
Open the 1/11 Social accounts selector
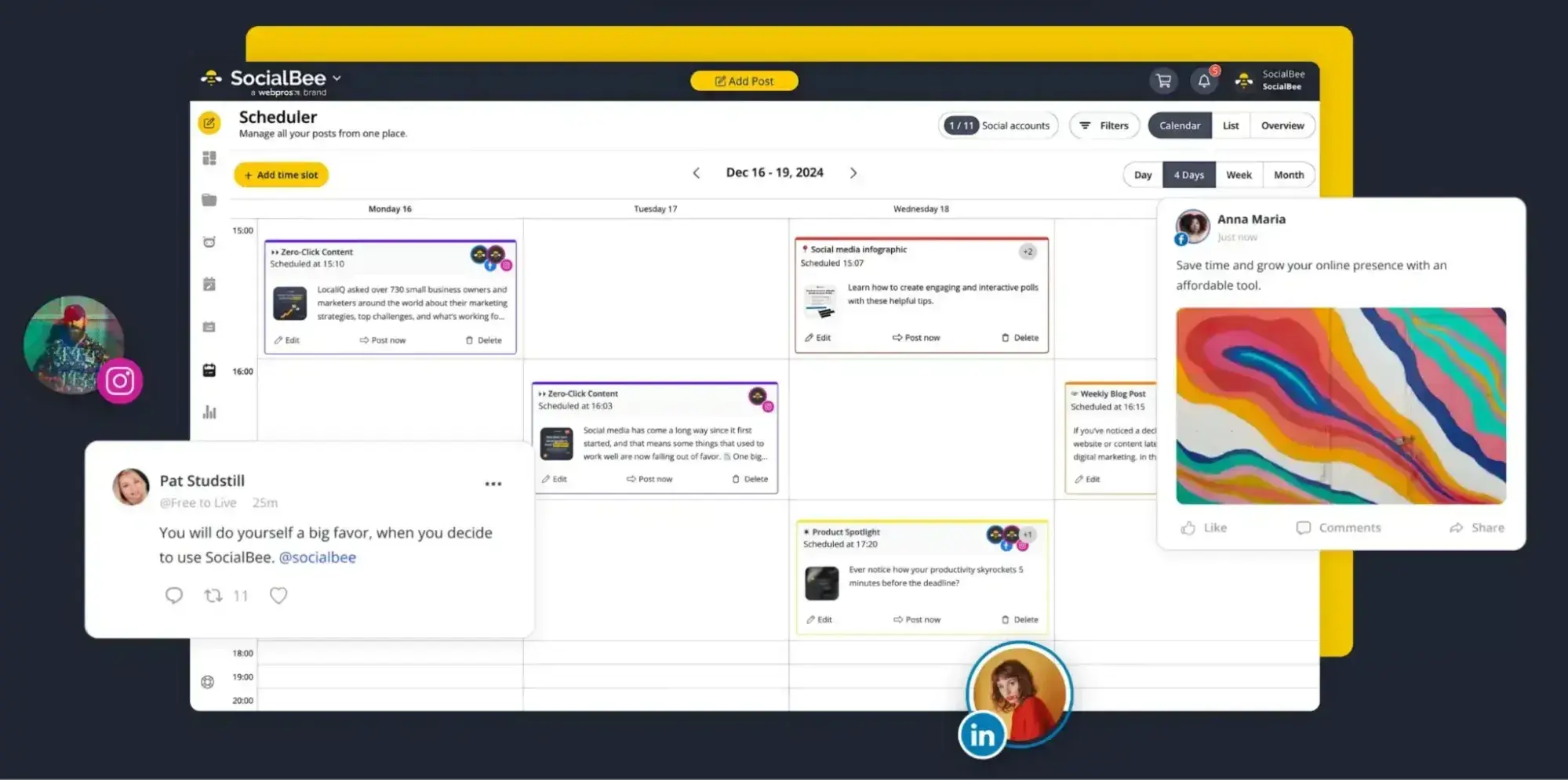(998, 125)
